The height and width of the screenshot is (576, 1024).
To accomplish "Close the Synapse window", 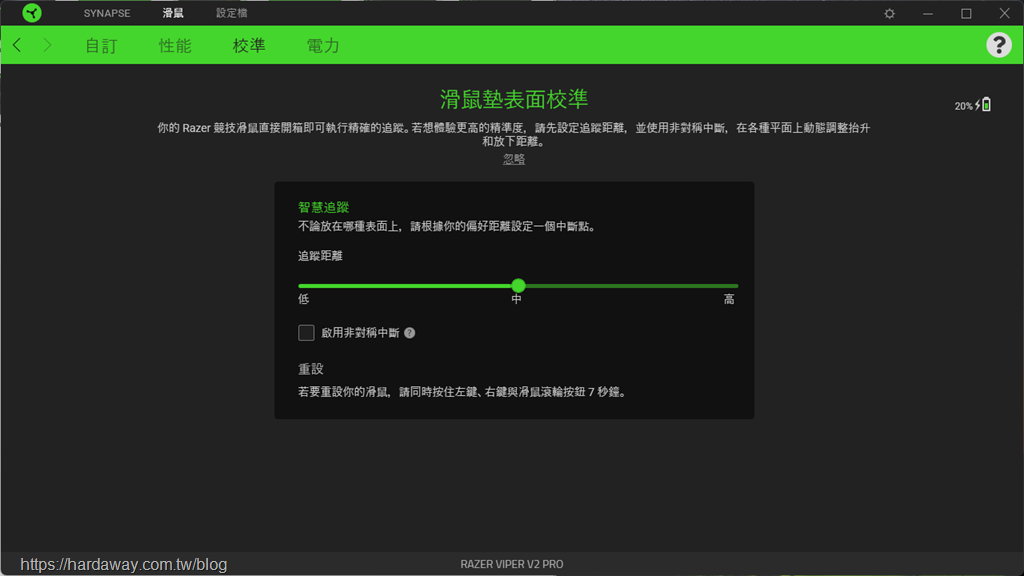I will click(1004, 13).
